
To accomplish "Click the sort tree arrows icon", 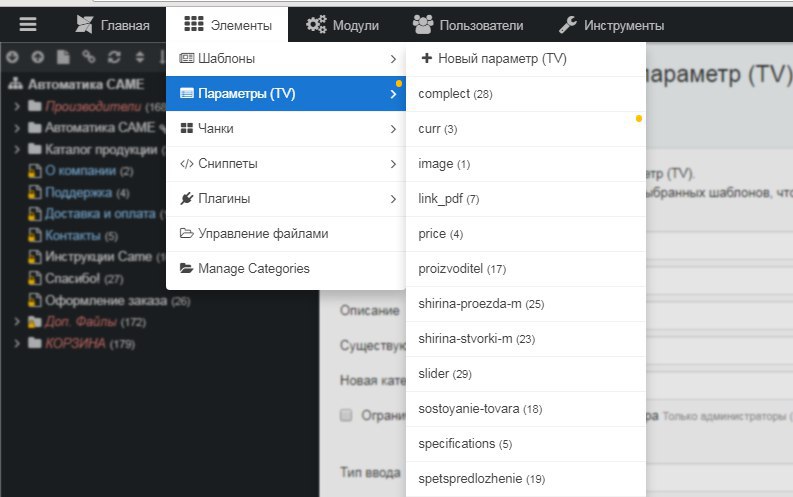I will tap(139, 57).
